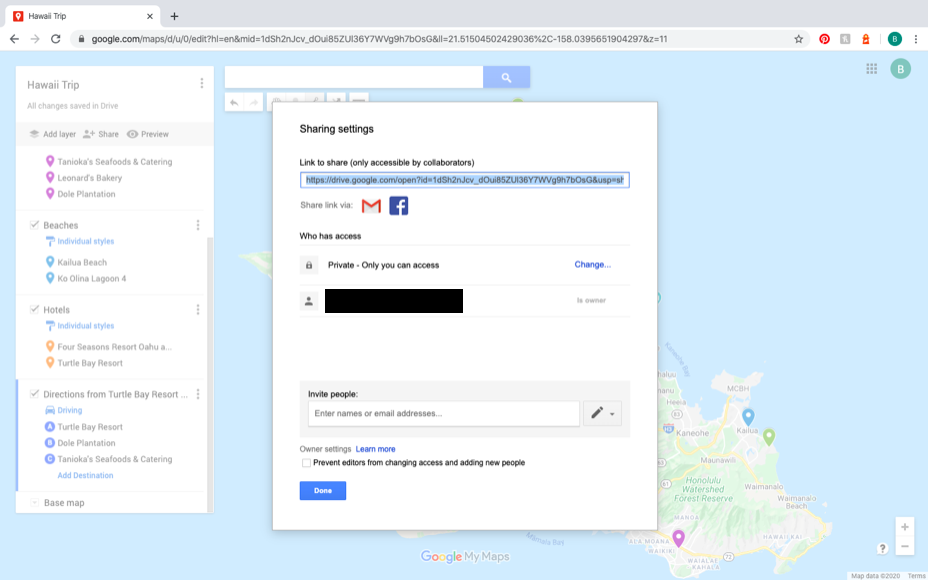Click Add layer in the sidebar
Viewport: 928px width, 580px height.
coord(53,134)
